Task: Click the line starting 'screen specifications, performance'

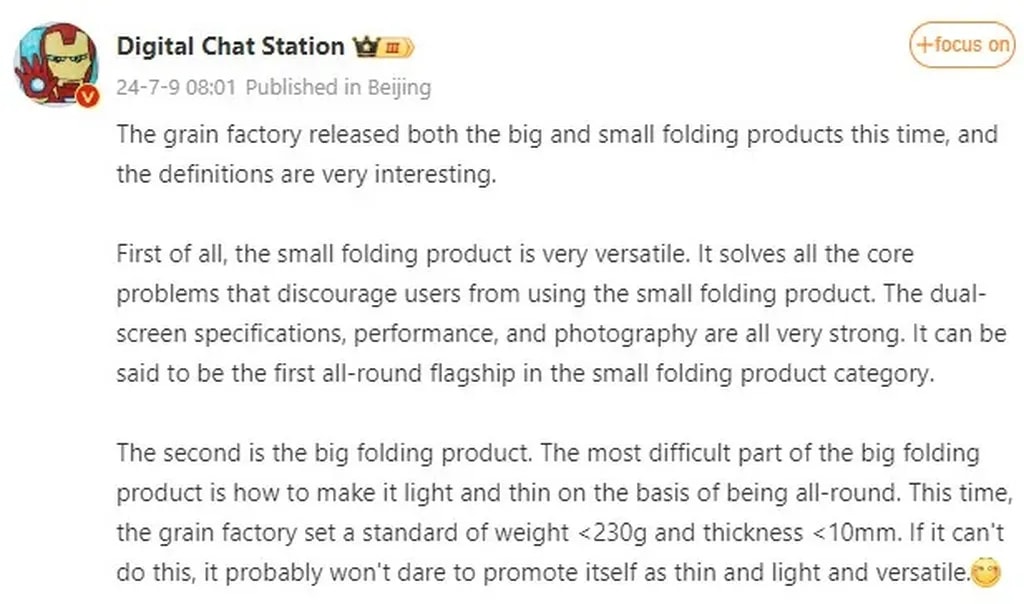Action: pos(560,334)
